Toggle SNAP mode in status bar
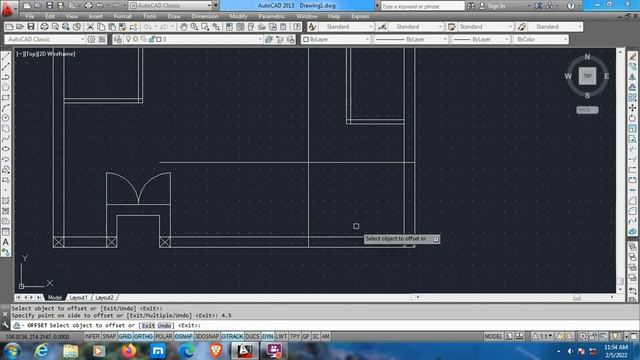The width and height of the screenshot is (640, 360). pyautogui.click(x=109, y=336)
